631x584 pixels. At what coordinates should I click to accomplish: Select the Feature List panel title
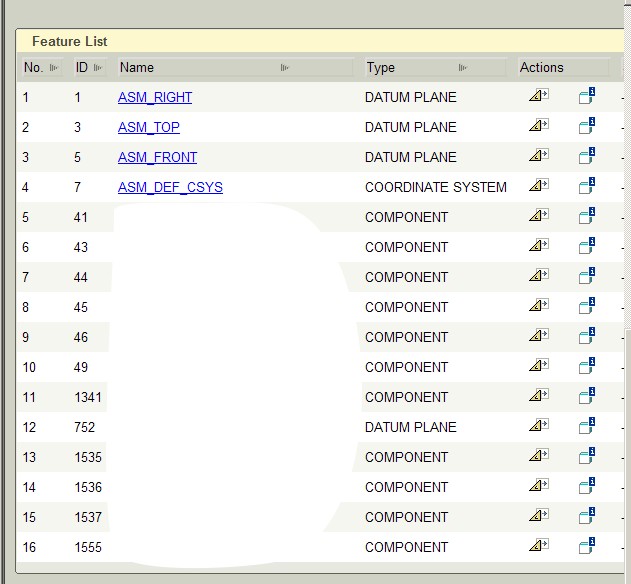tap(70, 41)
